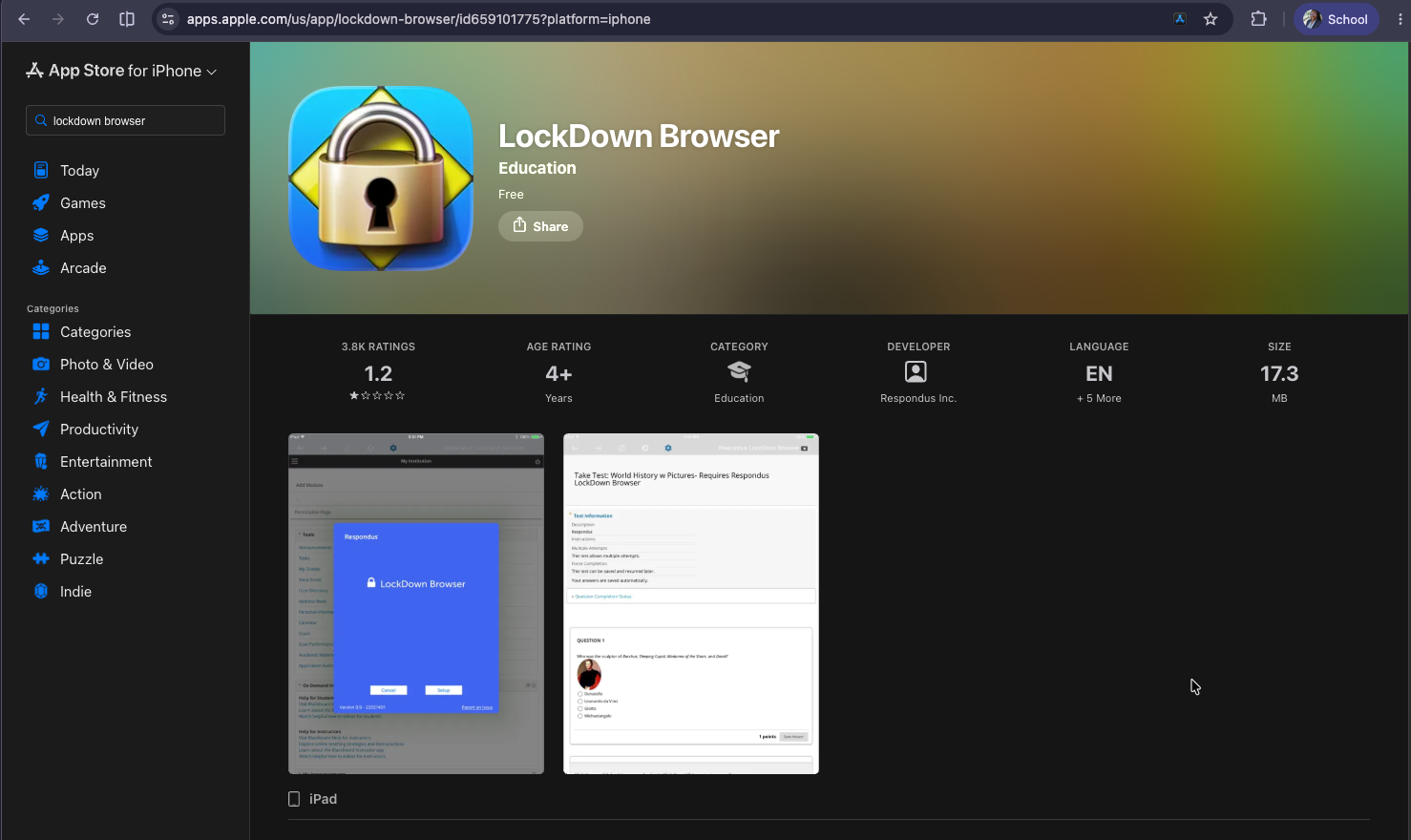
Task: Go back to the previous page
Action: pyautogui.click(x=24, y=19)
